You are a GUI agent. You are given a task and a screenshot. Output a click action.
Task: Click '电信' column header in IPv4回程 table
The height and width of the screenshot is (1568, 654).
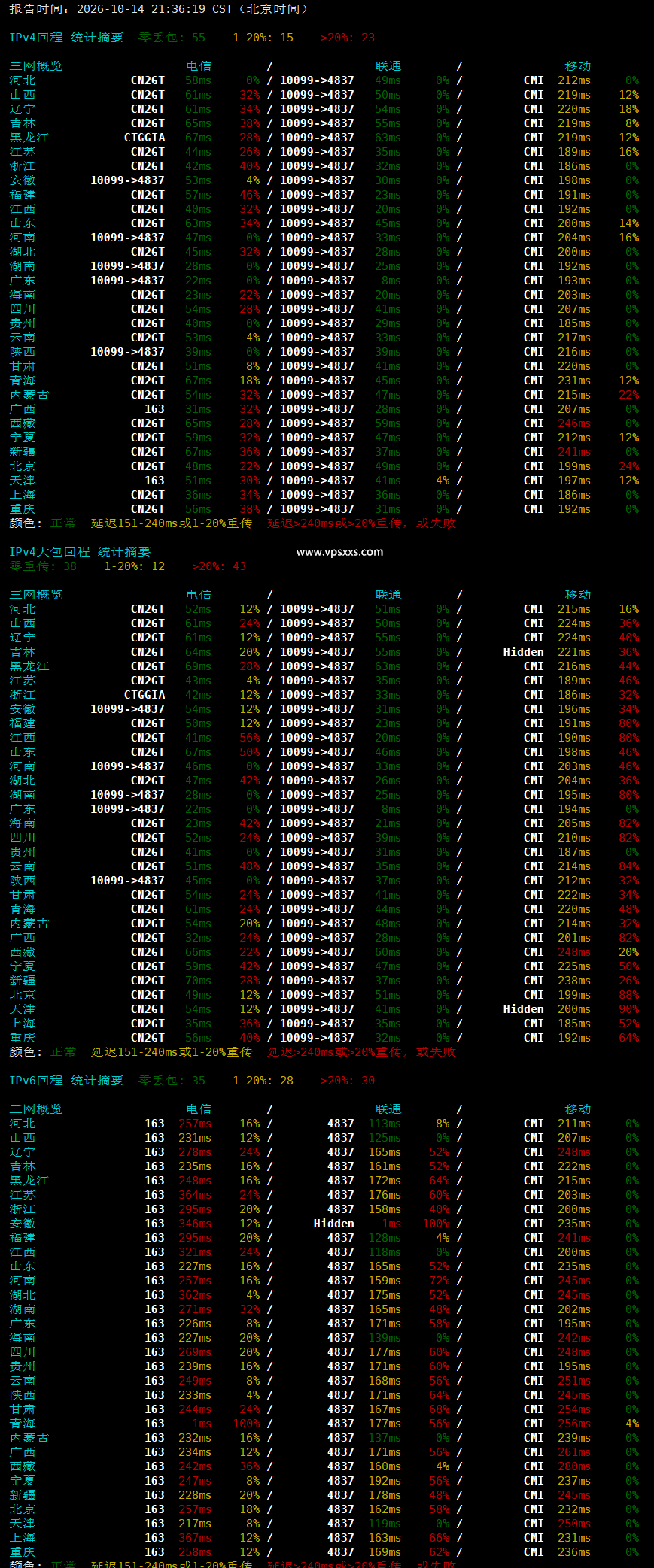[x=199, y=66]
